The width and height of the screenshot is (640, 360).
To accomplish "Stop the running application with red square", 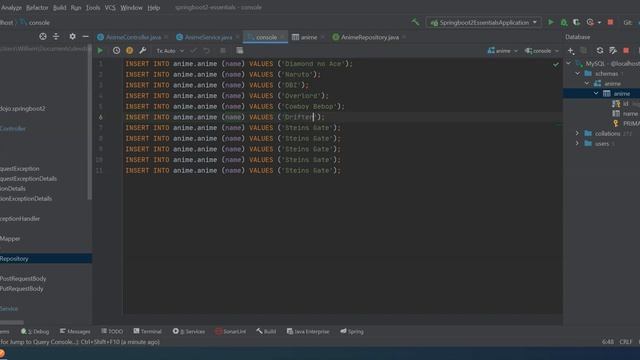I will coord(611,22).
